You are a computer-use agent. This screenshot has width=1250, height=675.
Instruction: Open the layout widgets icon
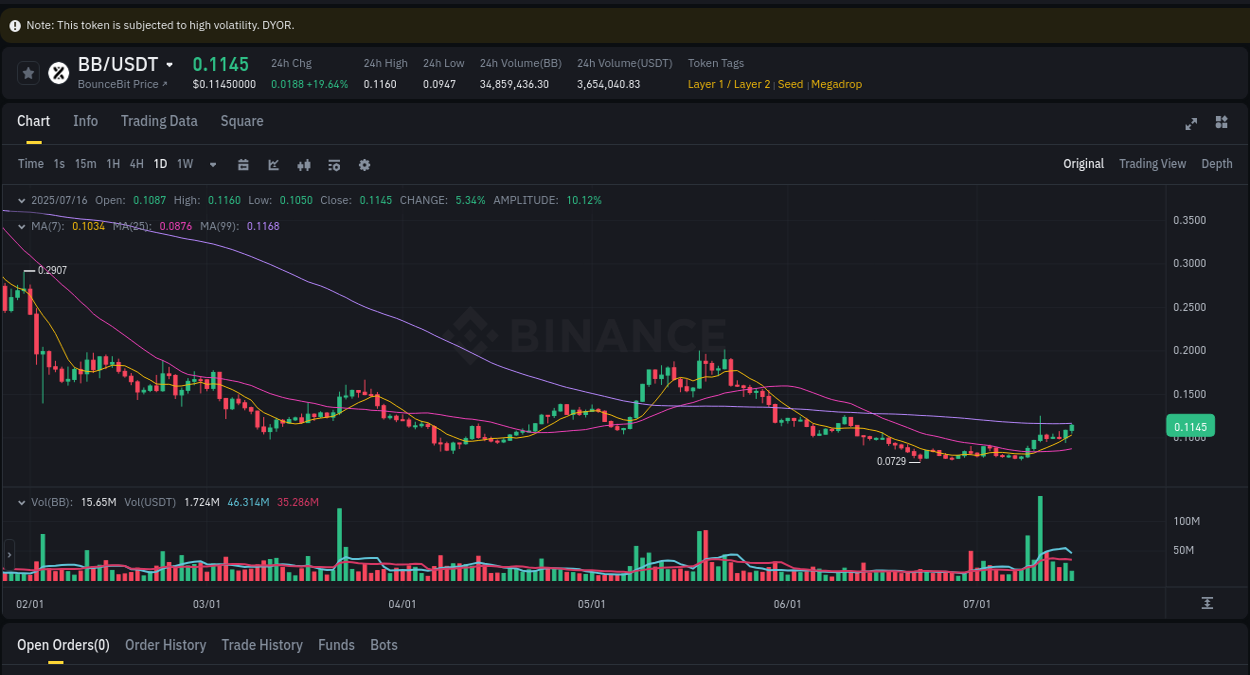1221,122
